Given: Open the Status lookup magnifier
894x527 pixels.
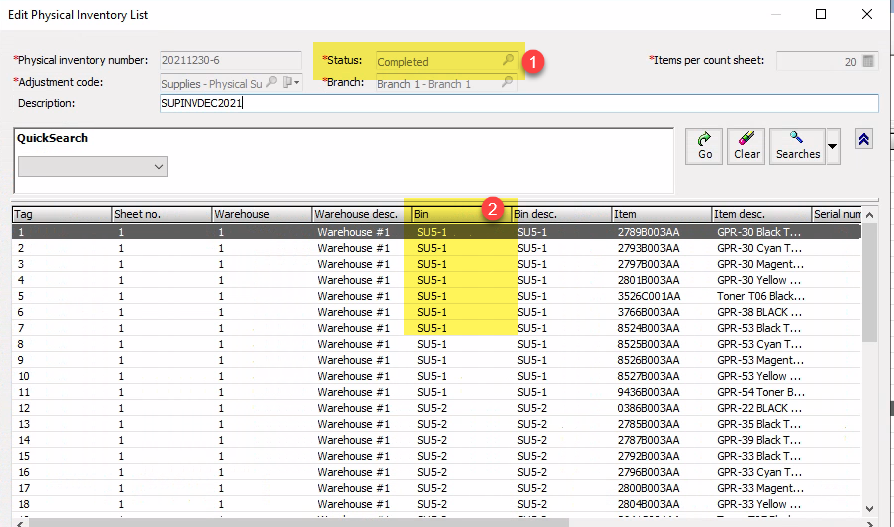Looking at the screenshot, I should coord(508,60).
